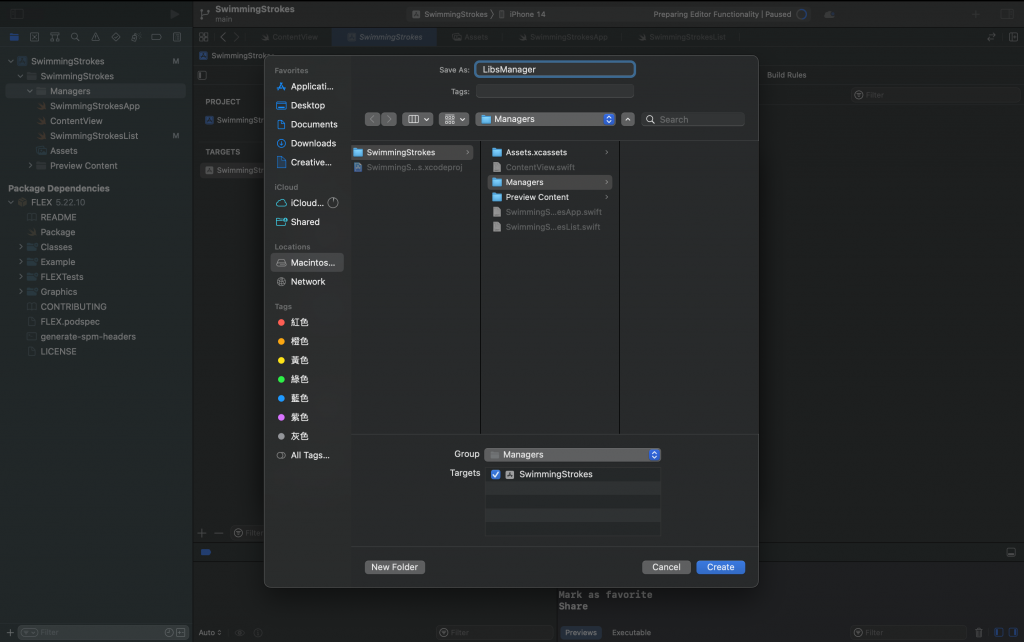Select SwimmingStrokesList in navigator
This screenshot has width=1024, height=642.
[x=94, y=136]
